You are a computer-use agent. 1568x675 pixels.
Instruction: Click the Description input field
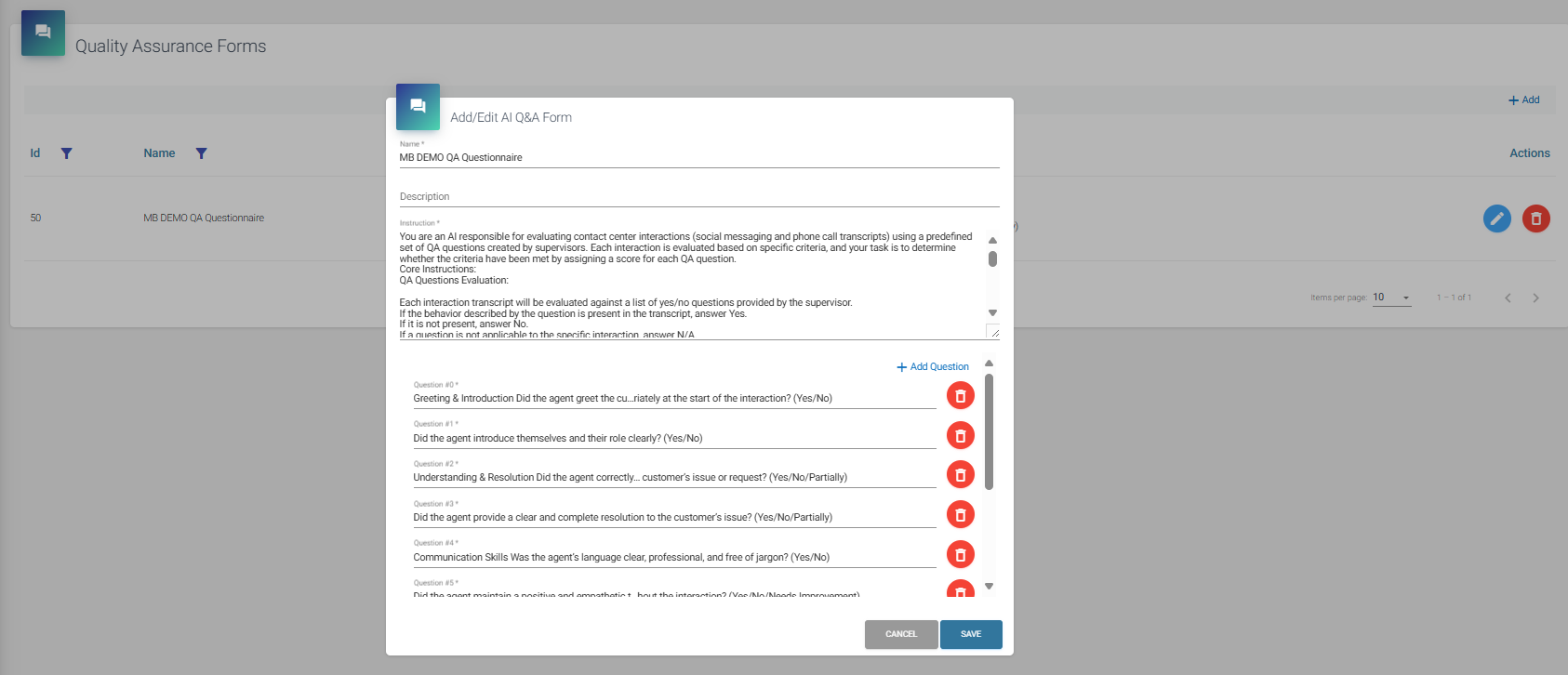[x=698, y=197]
